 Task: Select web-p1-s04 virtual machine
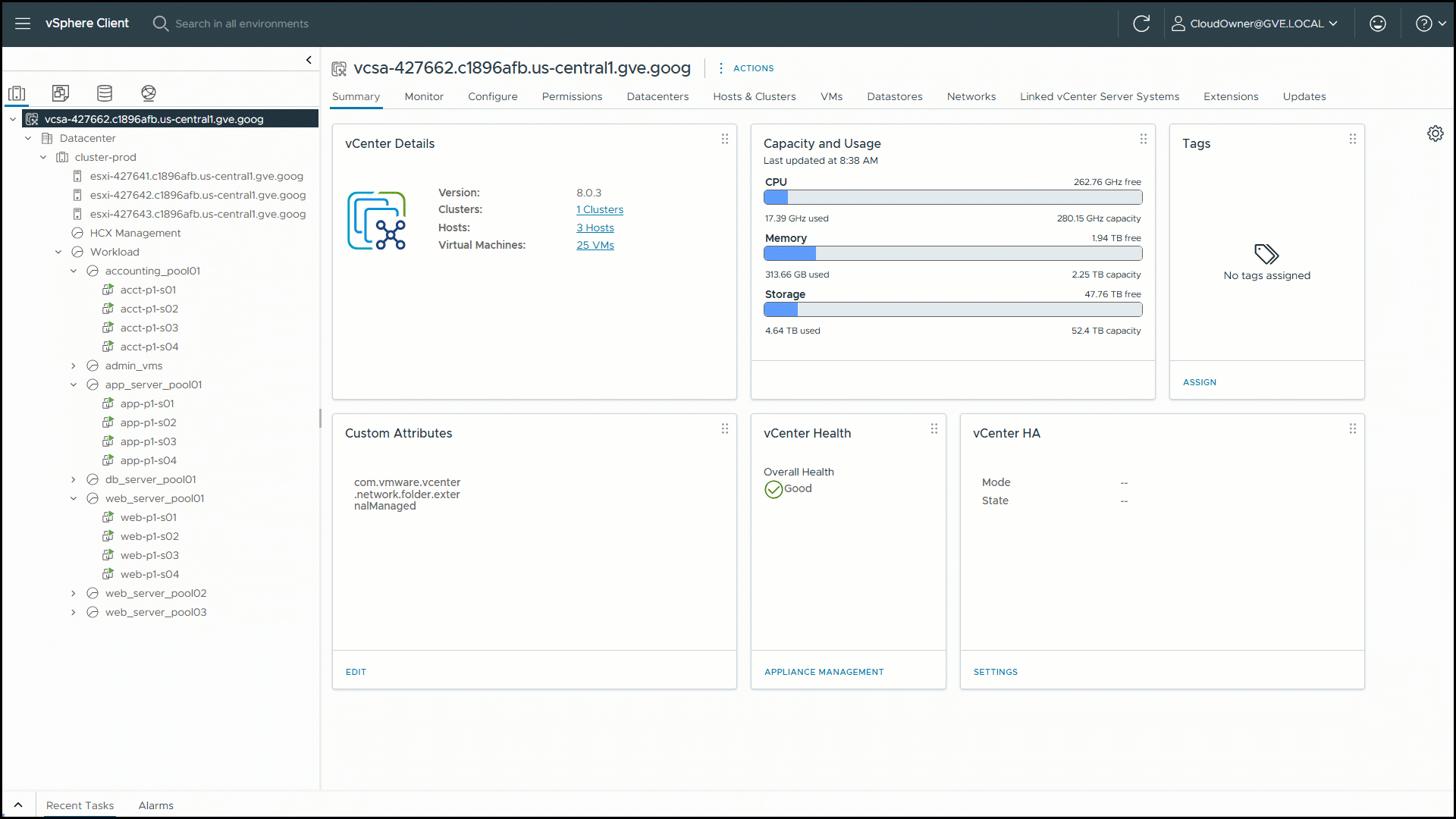coord(149,574)
